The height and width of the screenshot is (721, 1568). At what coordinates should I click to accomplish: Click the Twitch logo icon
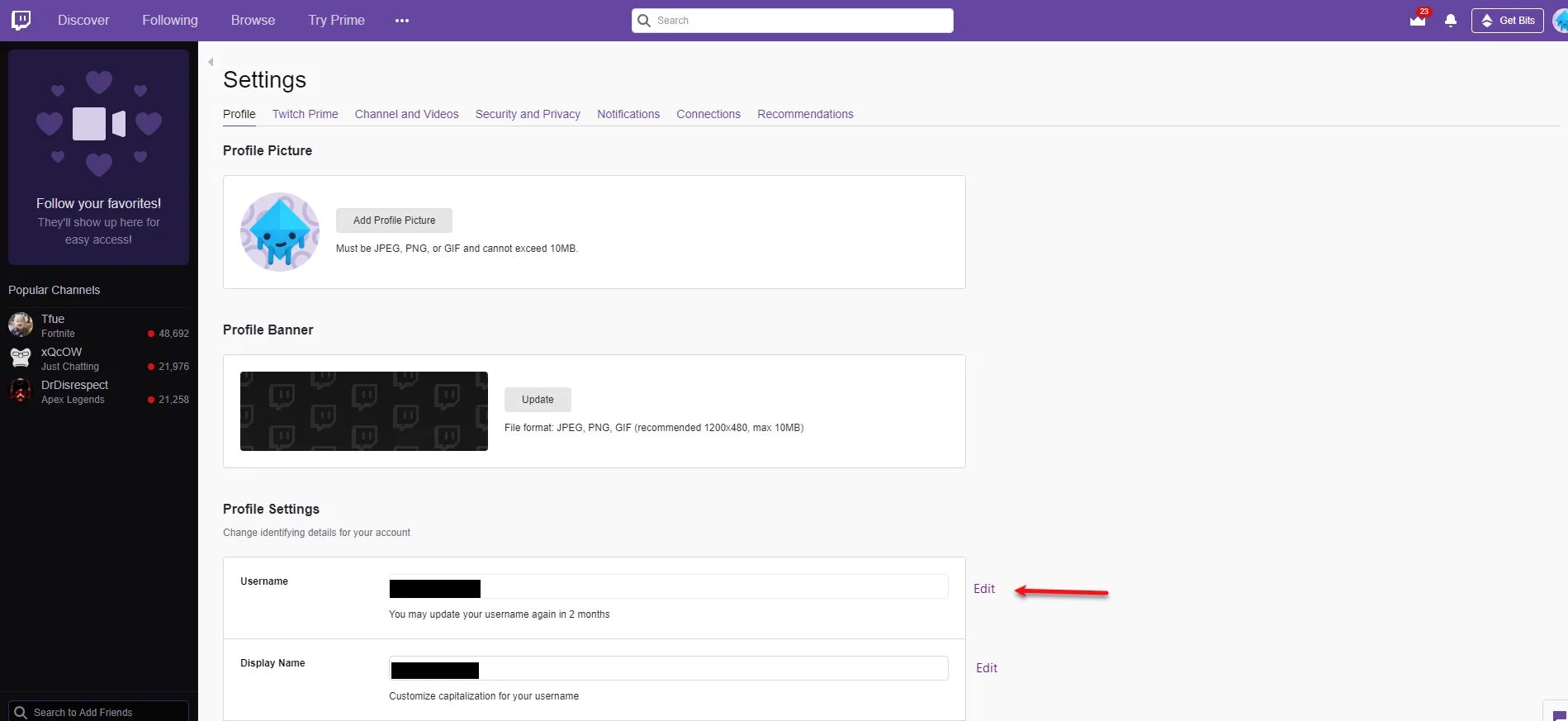pyautogui.click(x=21, y=20)
